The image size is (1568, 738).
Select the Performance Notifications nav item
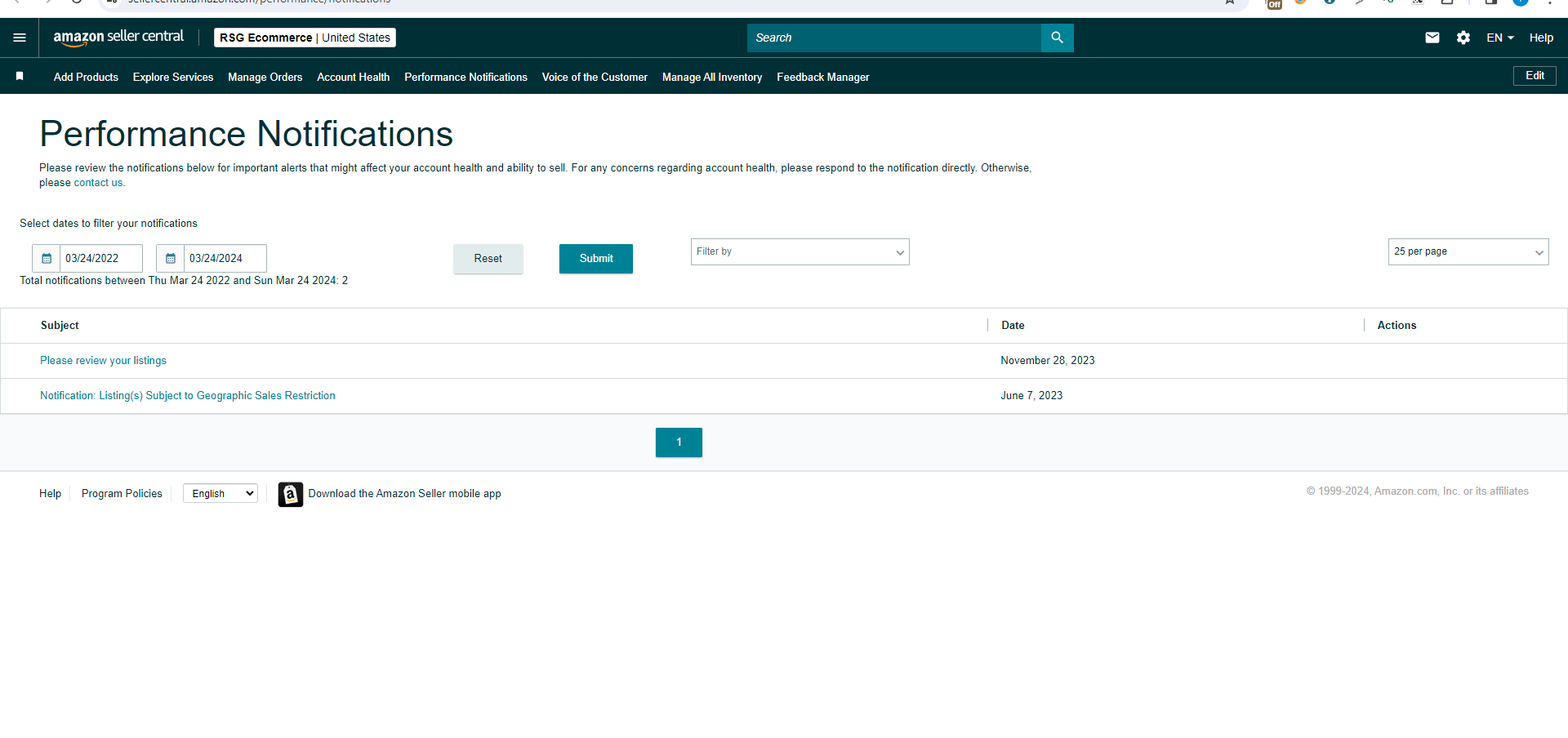465,77
